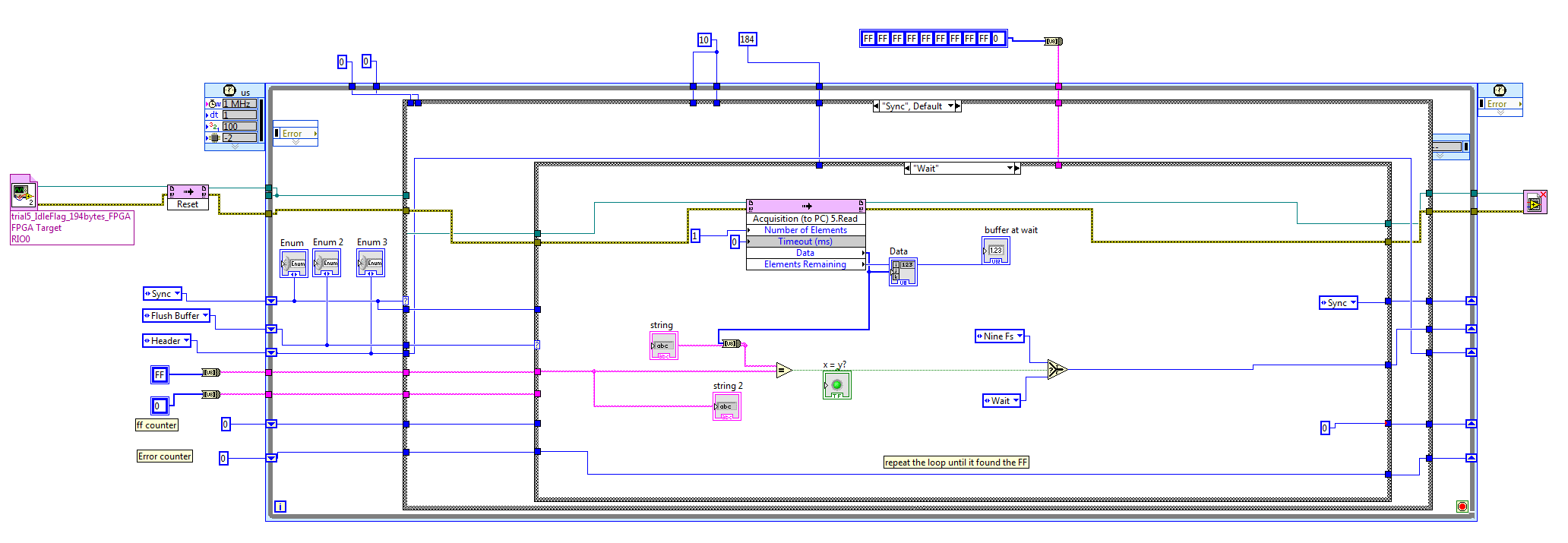Click the loop stop condition terminal
The height and width of the screenshot is (543, 1568).
point(1462,507)
